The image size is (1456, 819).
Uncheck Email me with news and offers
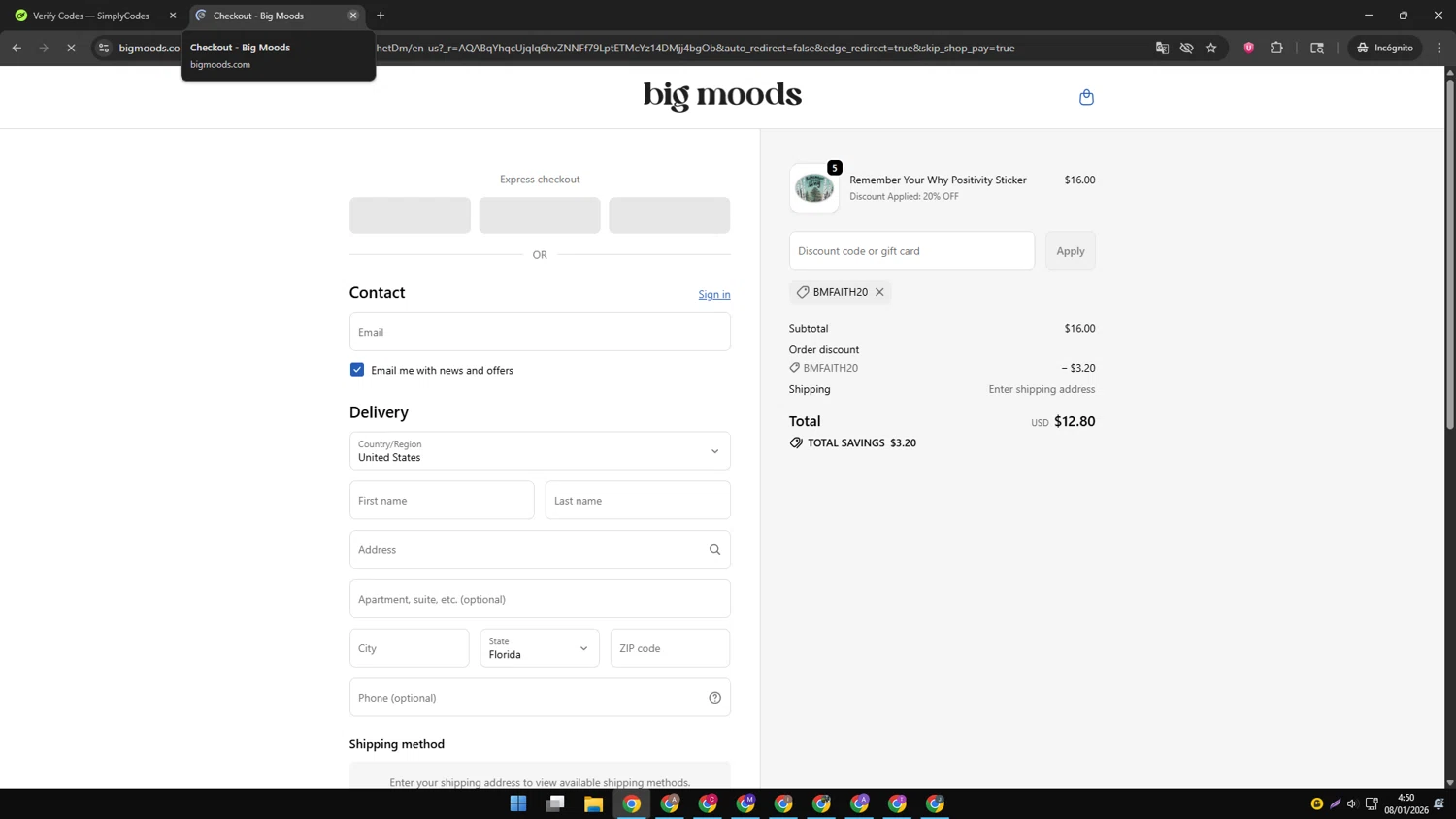(357, 370)
